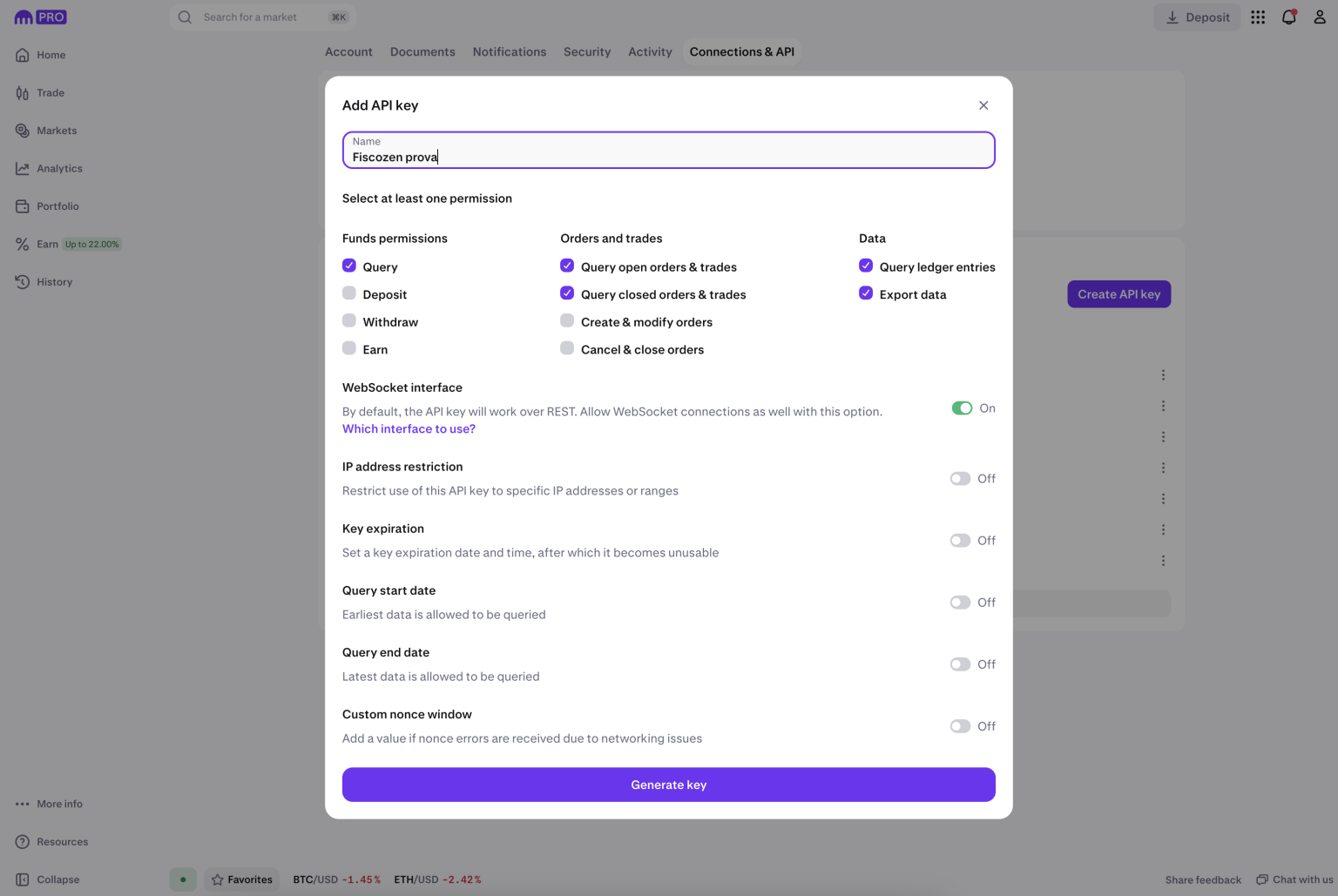Open Analytics from the sidebar
This screenshot has height=896, width=1338.
[58, 169]
